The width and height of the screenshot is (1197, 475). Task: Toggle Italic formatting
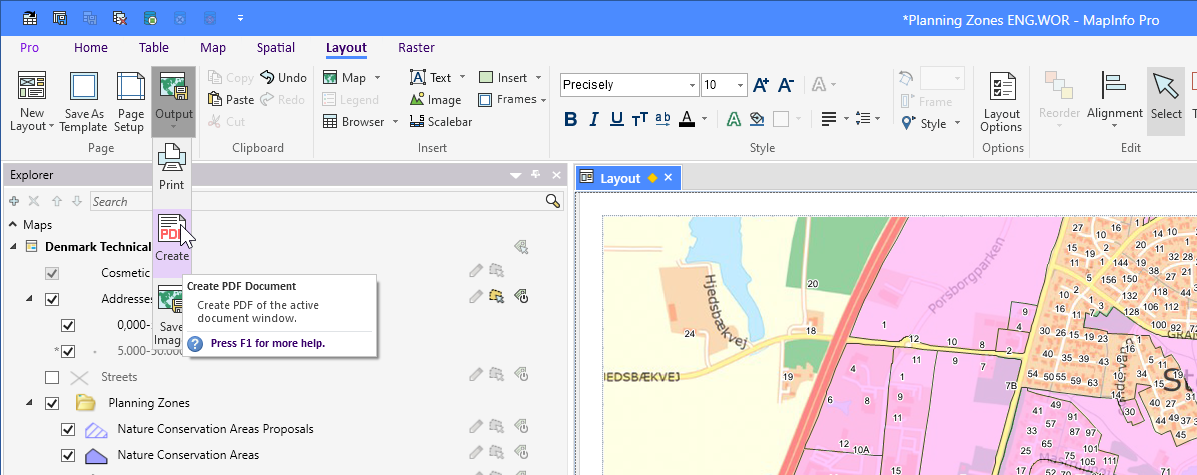coord(594,118)
